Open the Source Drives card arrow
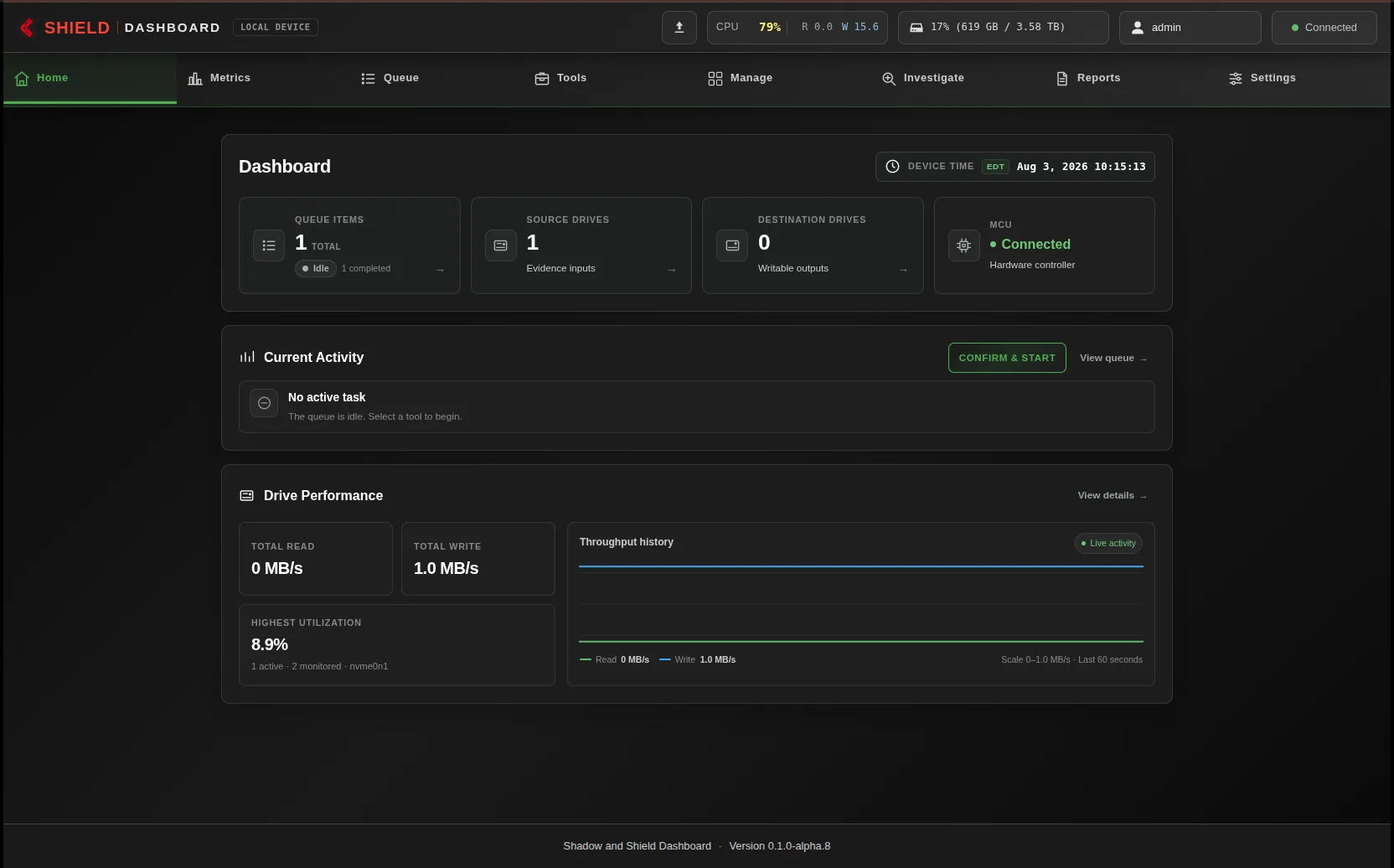 coord(671,270)
